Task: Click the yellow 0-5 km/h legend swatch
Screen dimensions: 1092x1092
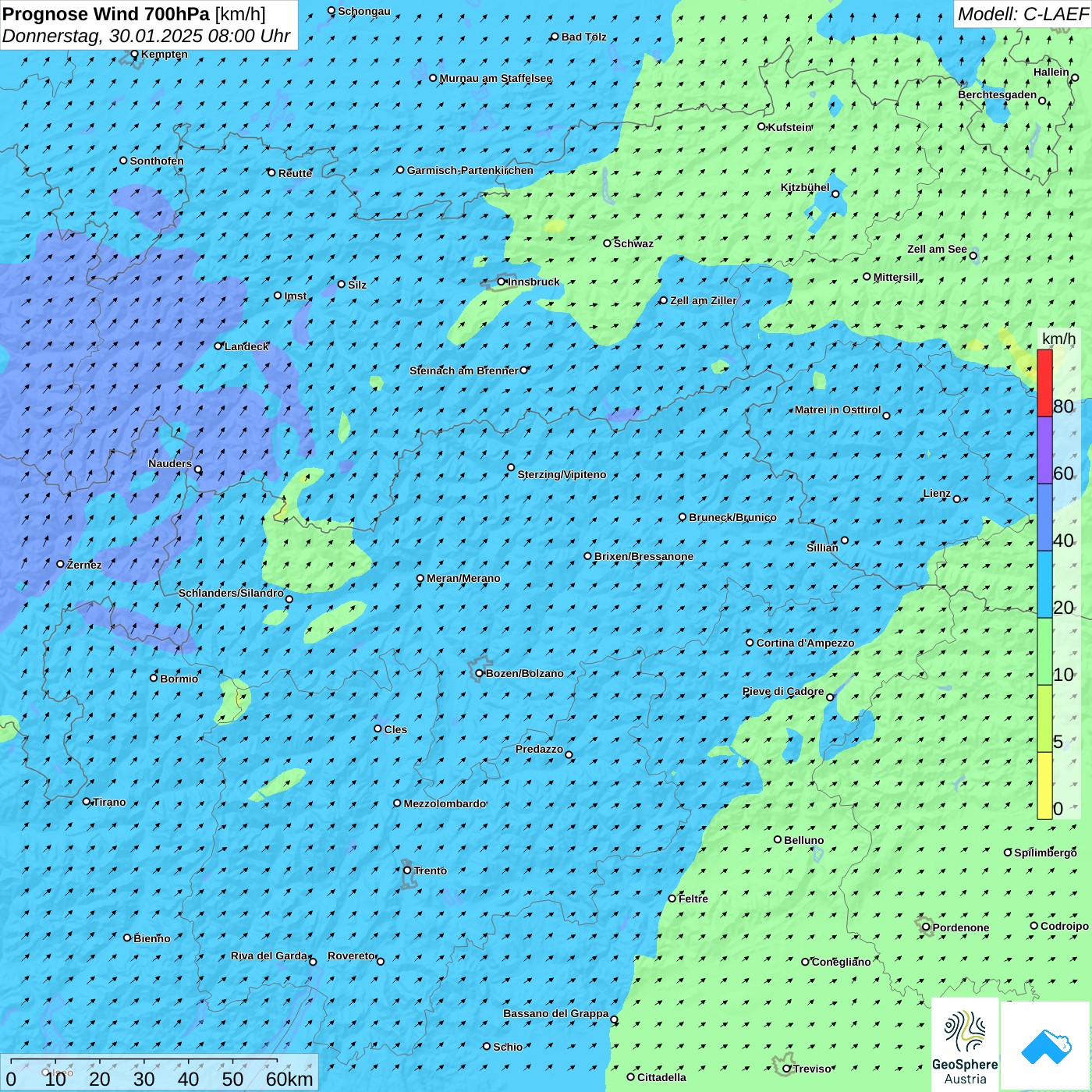Action: tap(1044, 785)
